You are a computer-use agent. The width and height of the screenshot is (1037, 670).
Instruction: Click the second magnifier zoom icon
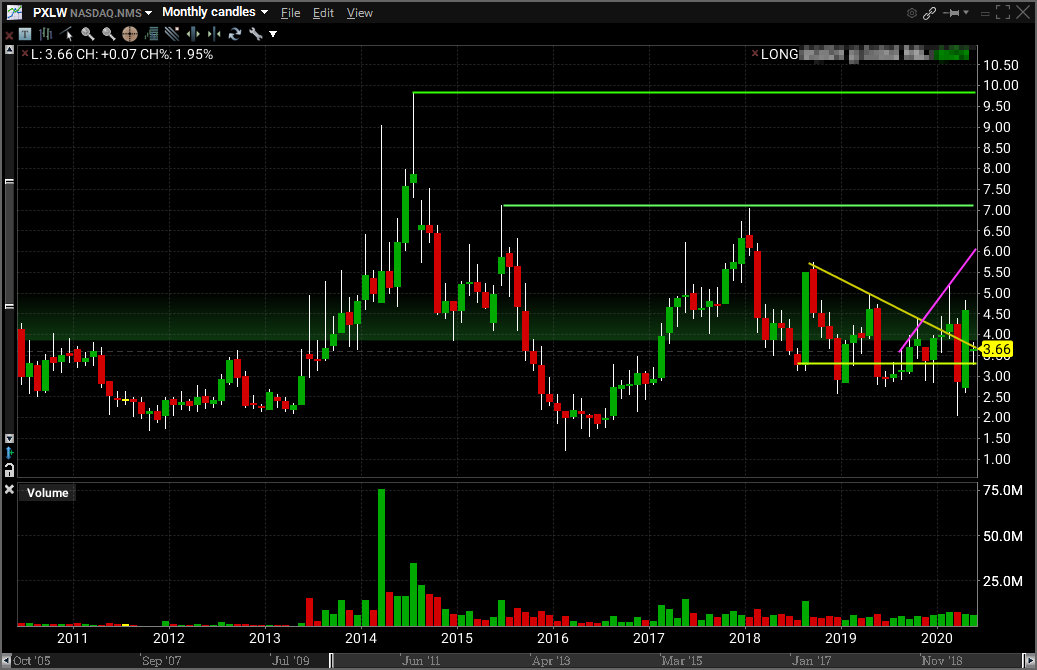tap(108, 34)
